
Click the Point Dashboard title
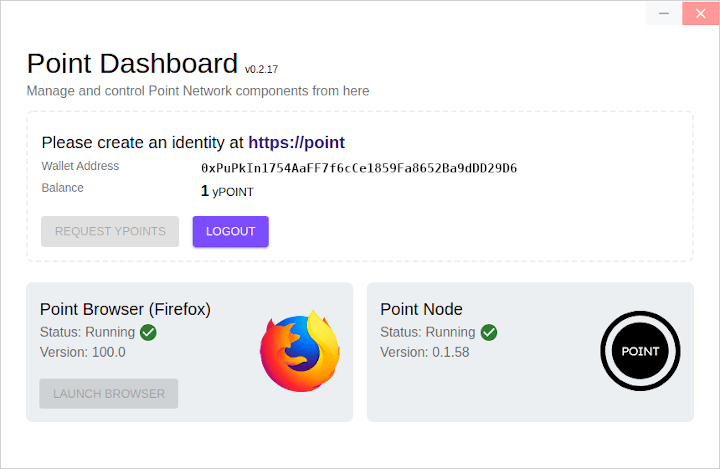[132, 64]
